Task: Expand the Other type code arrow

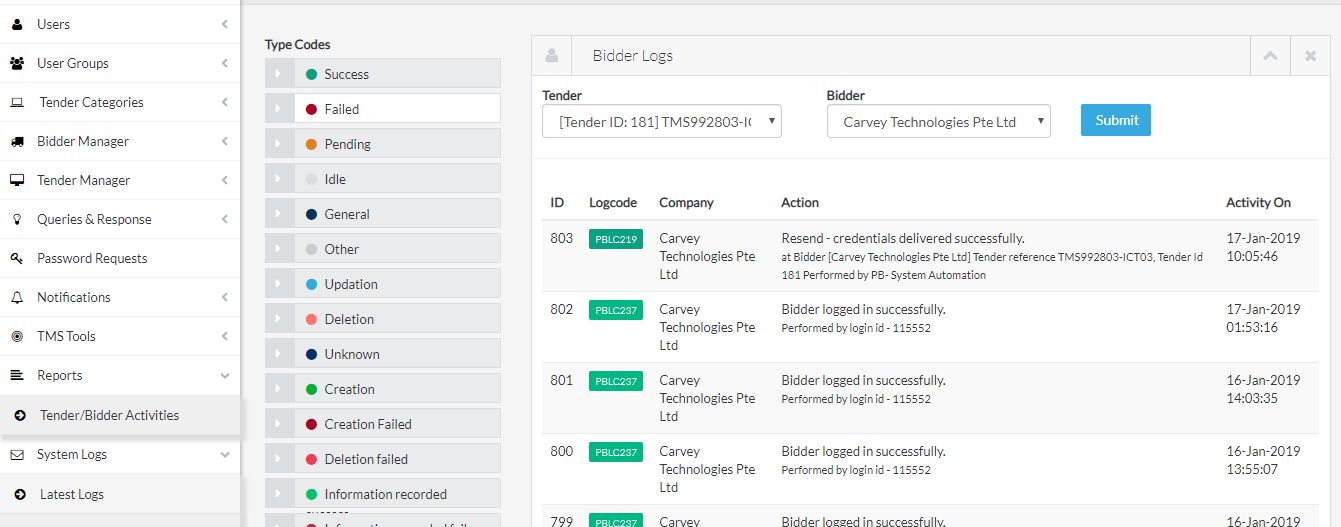Action: pos(279,249)
